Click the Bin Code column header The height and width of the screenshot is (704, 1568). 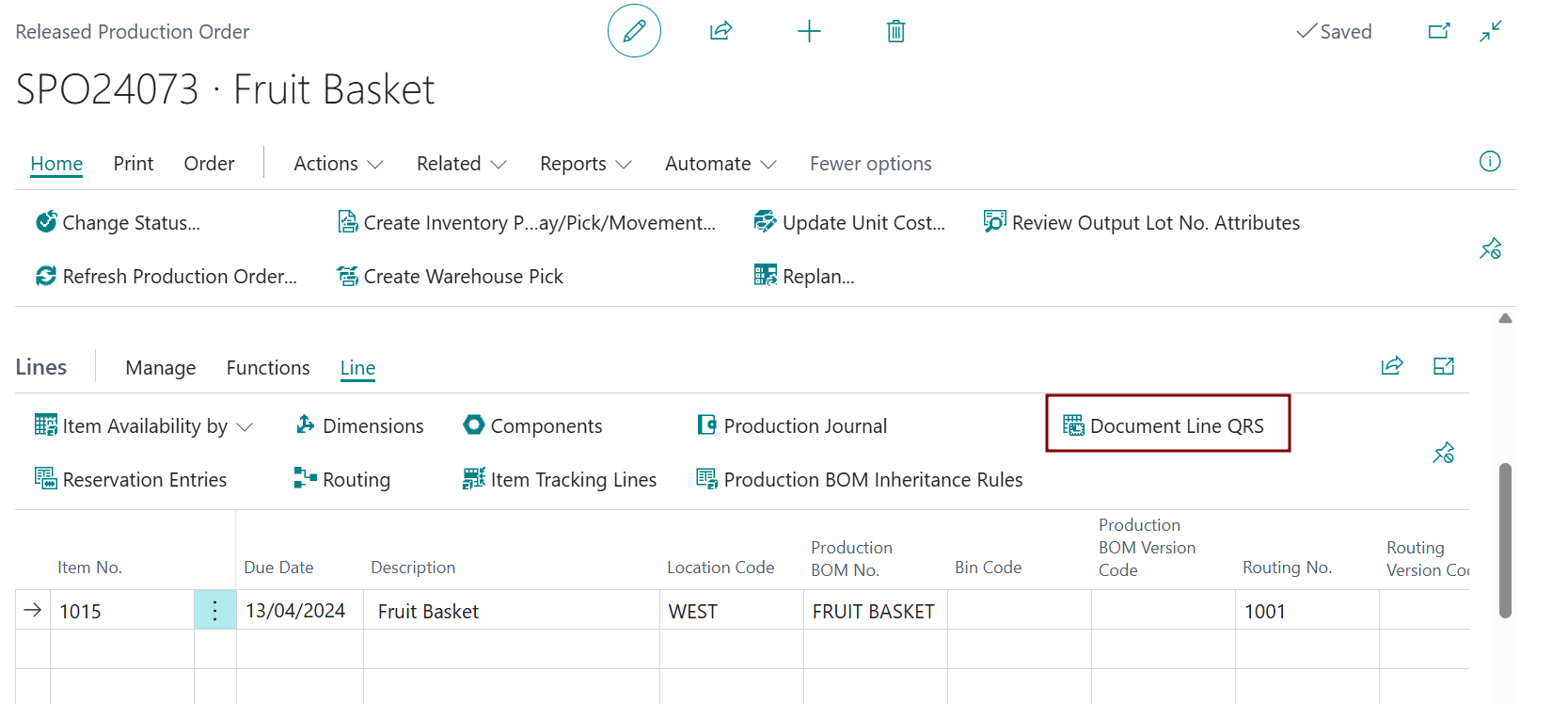(988, 568)
